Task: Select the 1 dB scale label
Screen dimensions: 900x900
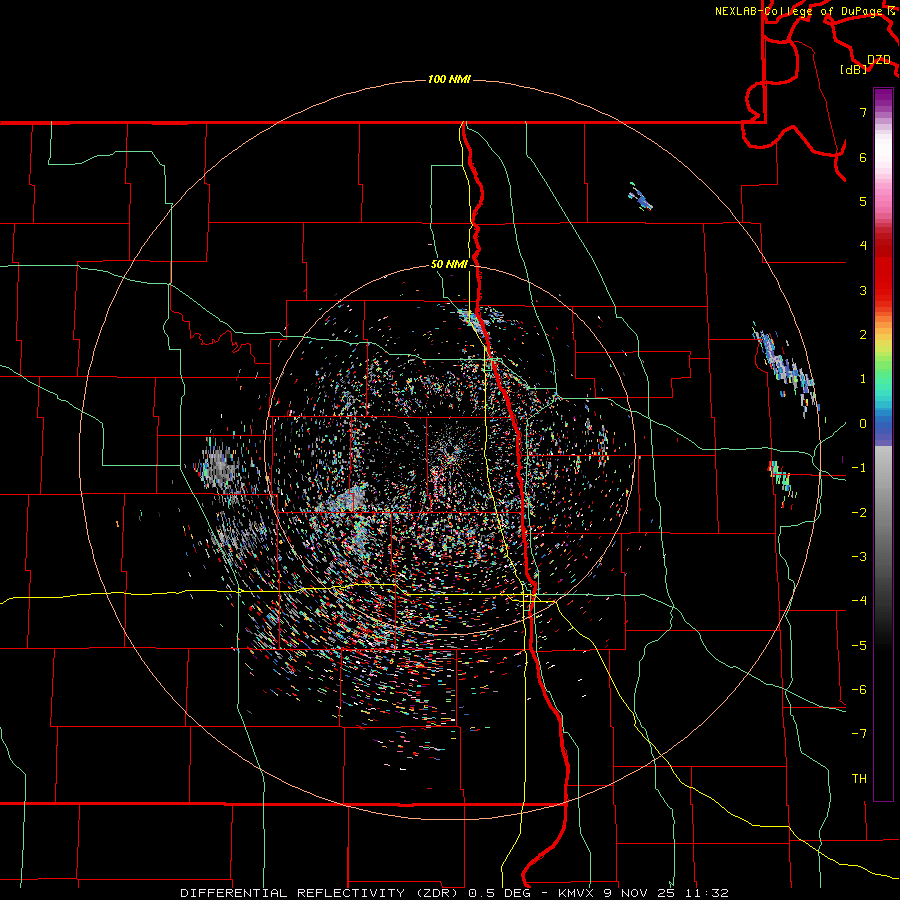Action: pos(863,379)
